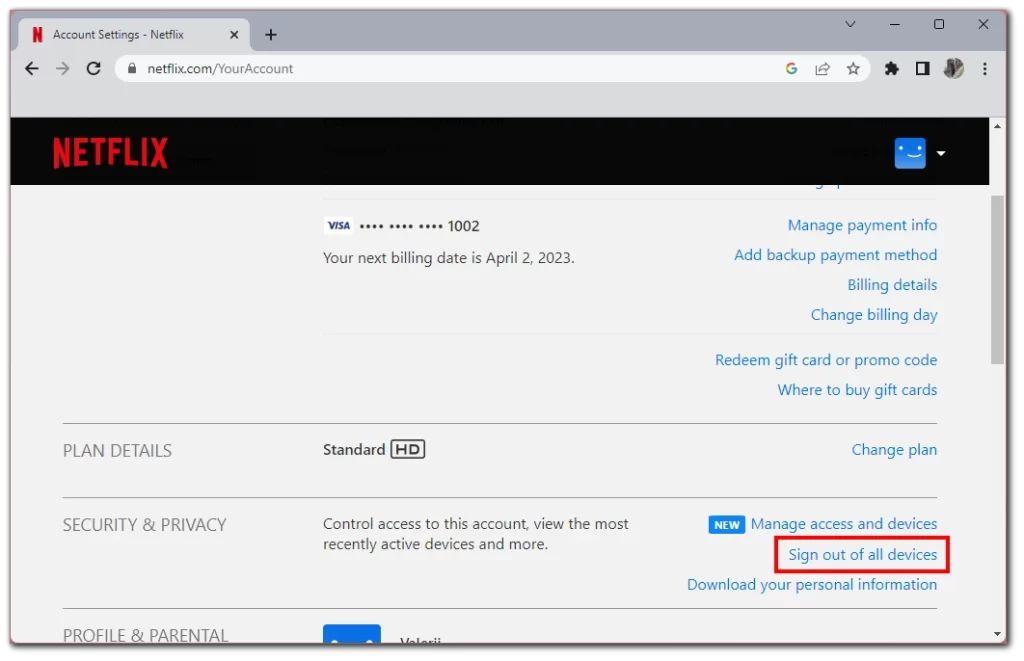The width and height of the screenshot is (1024, 661).
Task: Go back using the browser back arrow
Action: tap(31, 69)
